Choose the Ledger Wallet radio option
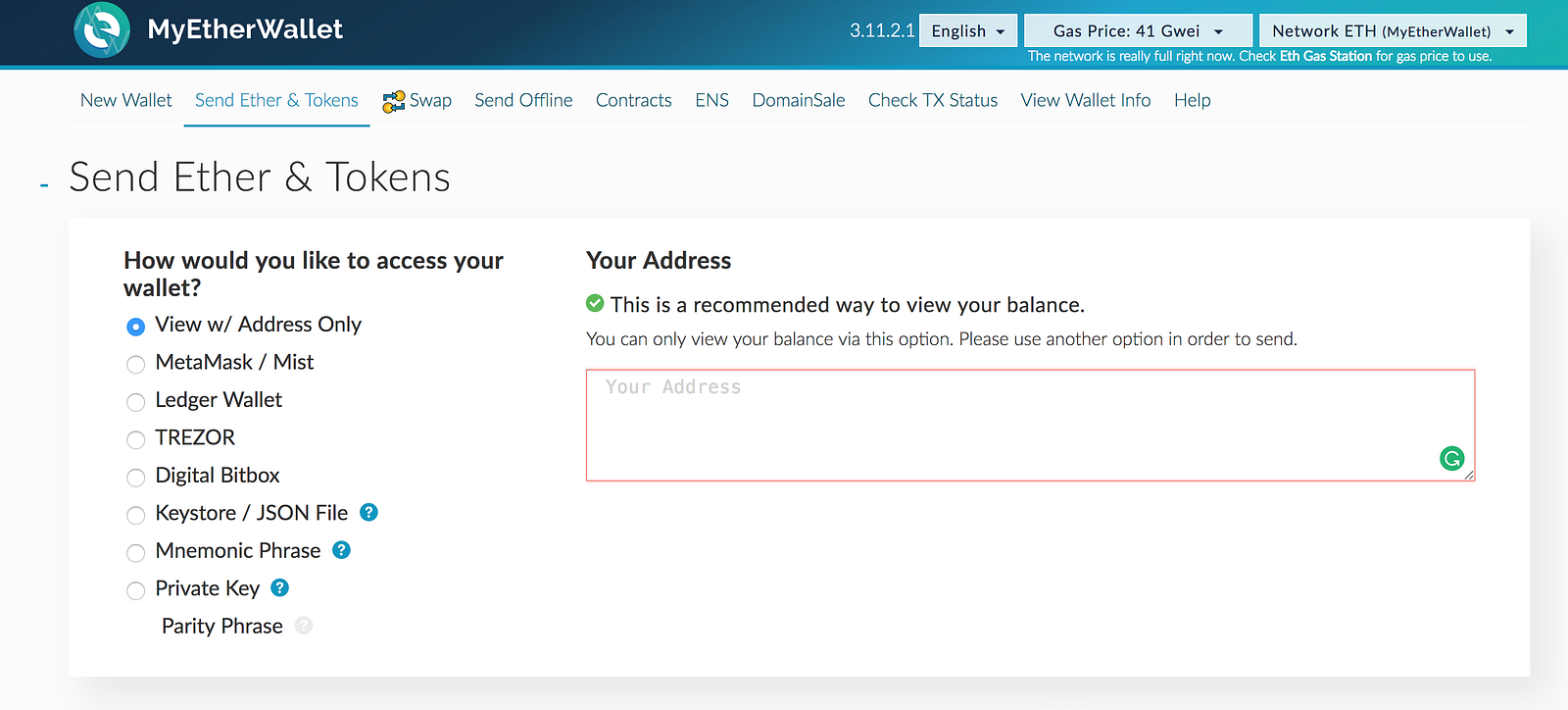Screen dimensions: 1568x710 tap(136, 402)
